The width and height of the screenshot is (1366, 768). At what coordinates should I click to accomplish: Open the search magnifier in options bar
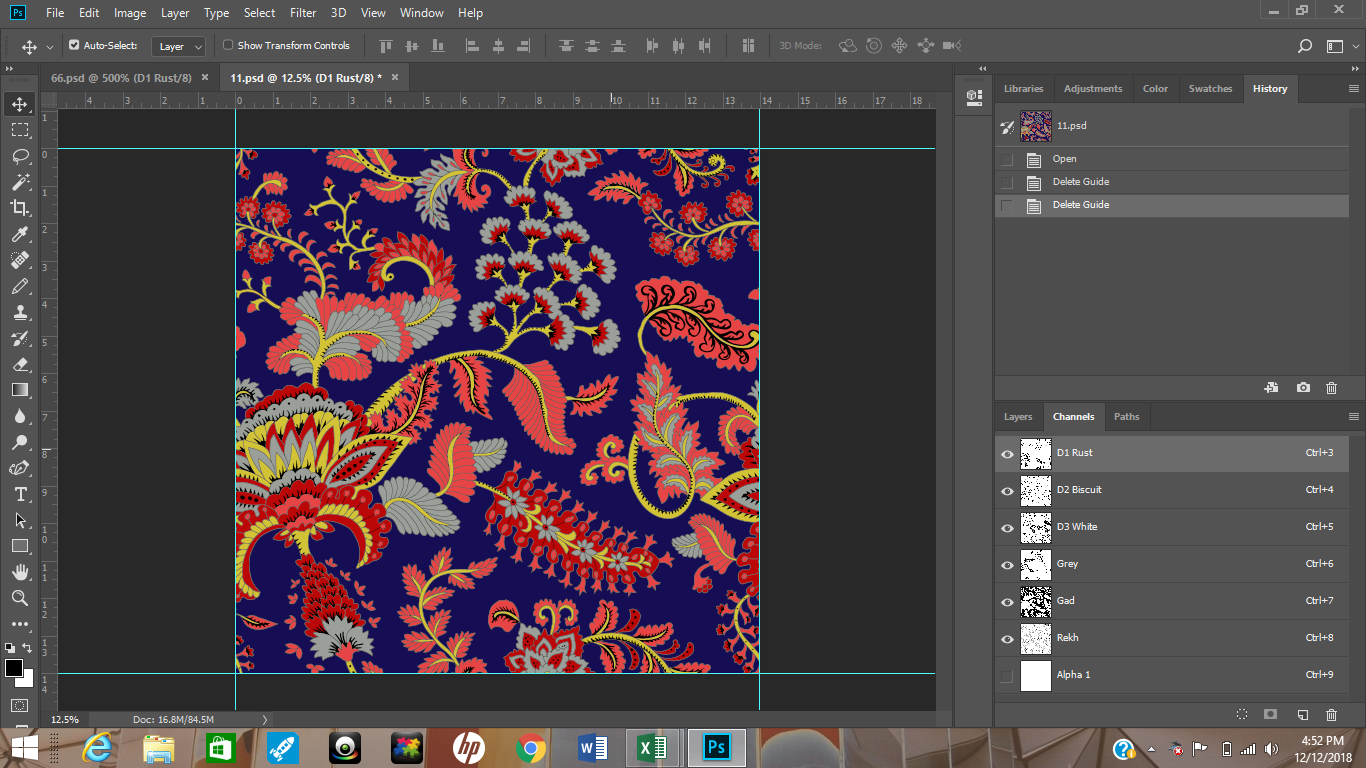[x=1304, y=46]
